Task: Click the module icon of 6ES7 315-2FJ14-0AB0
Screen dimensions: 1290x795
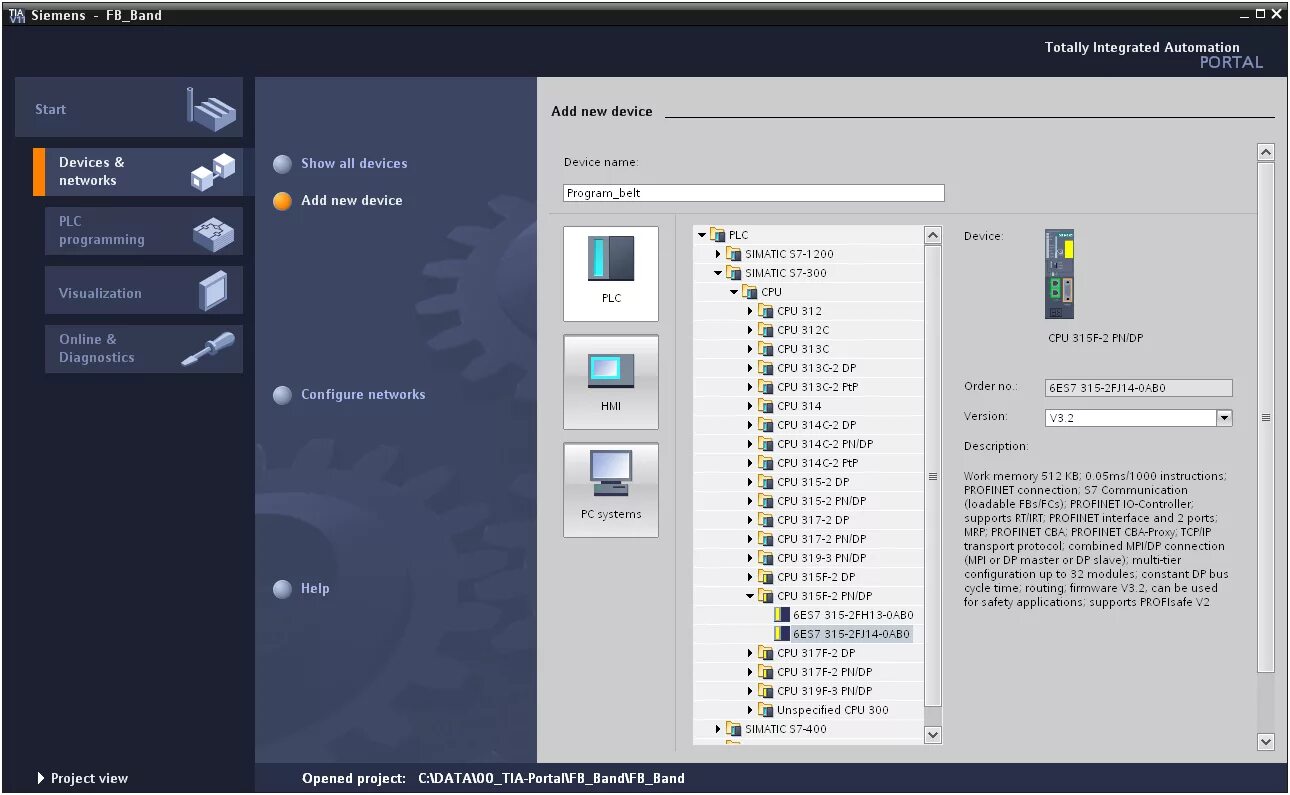Action: (783, 634)
